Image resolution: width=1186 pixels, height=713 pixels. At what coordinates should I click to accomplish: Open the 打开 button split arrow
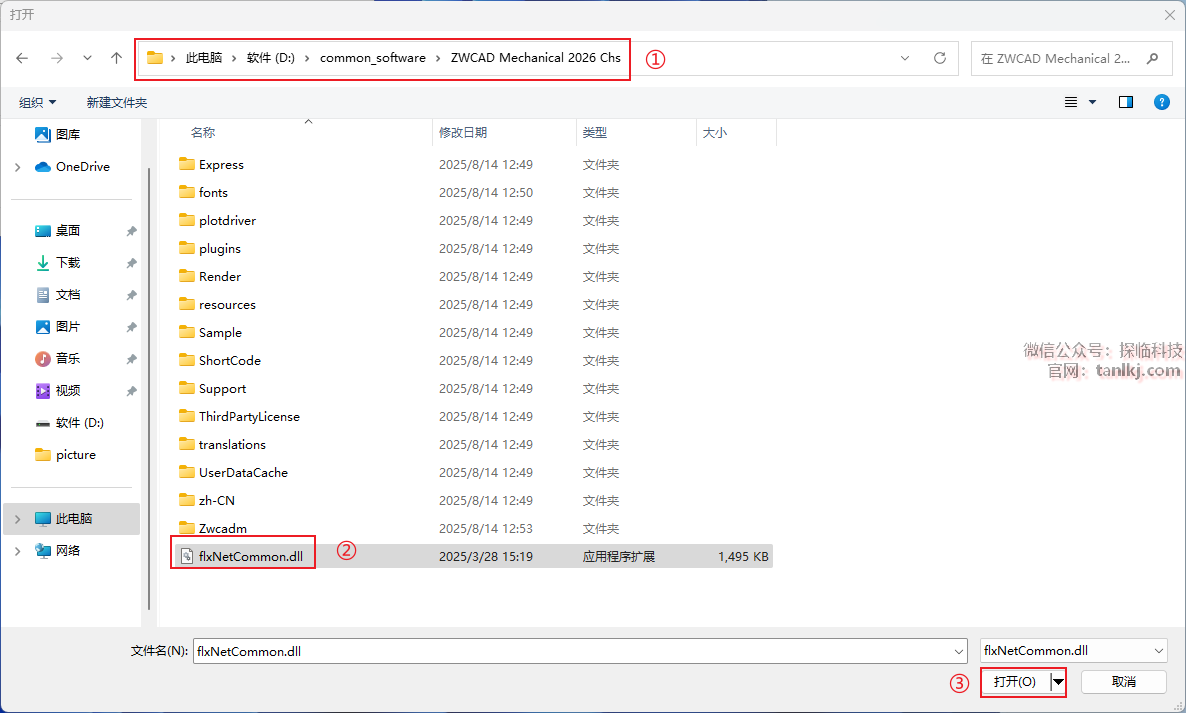pos(1058,682)
